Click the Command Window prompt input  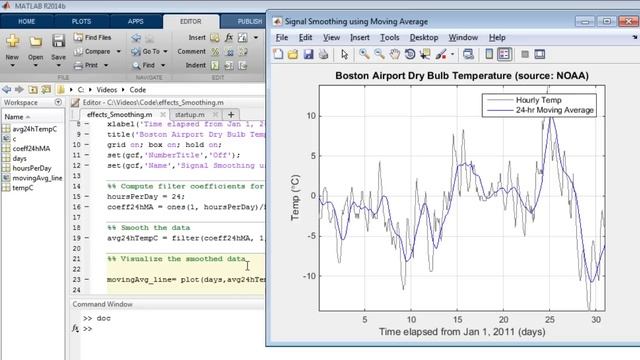pyautogui.click(x=171, y=329)
